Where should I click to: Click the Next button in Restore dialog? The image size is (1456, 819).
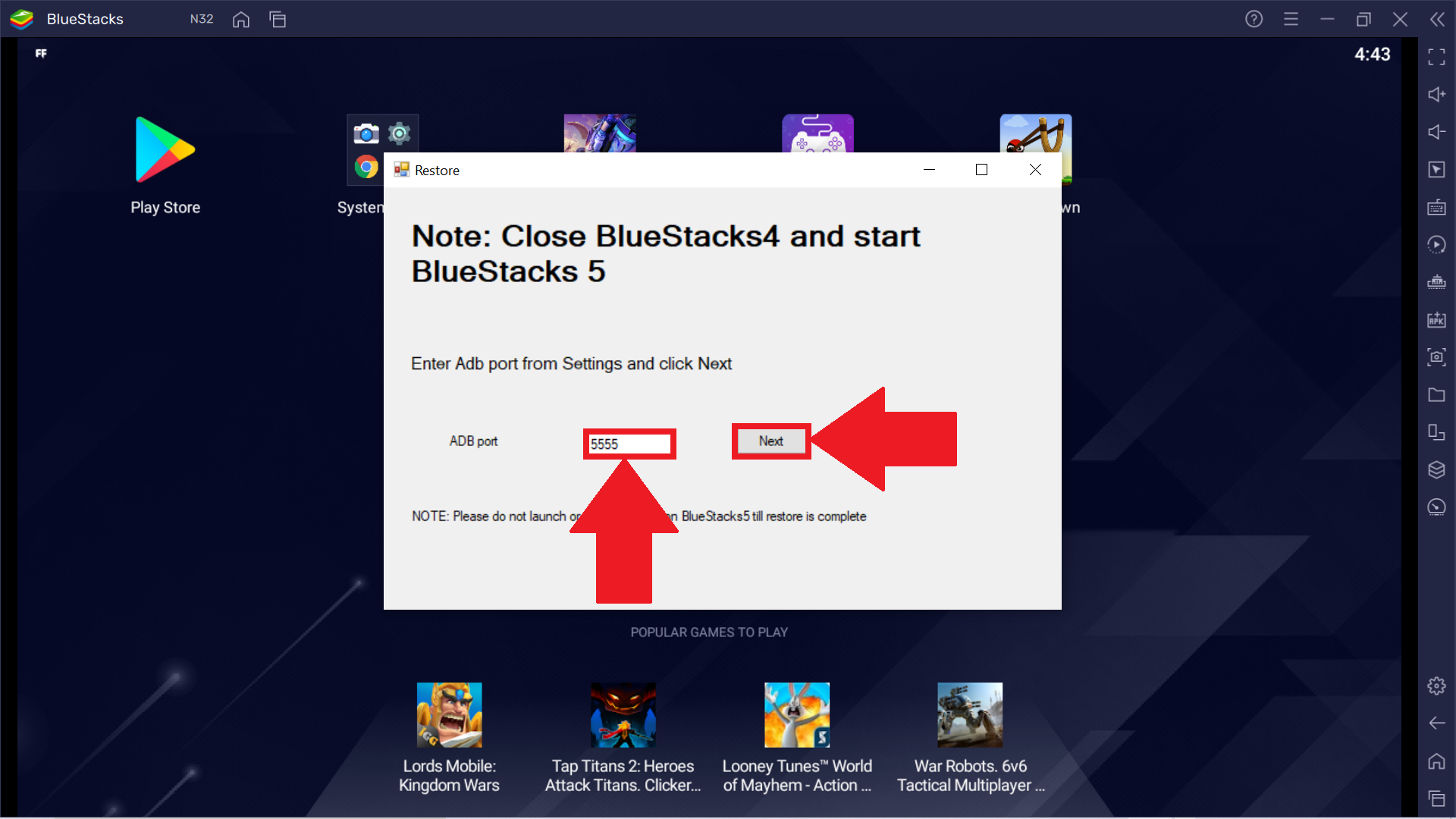[771, 441]
